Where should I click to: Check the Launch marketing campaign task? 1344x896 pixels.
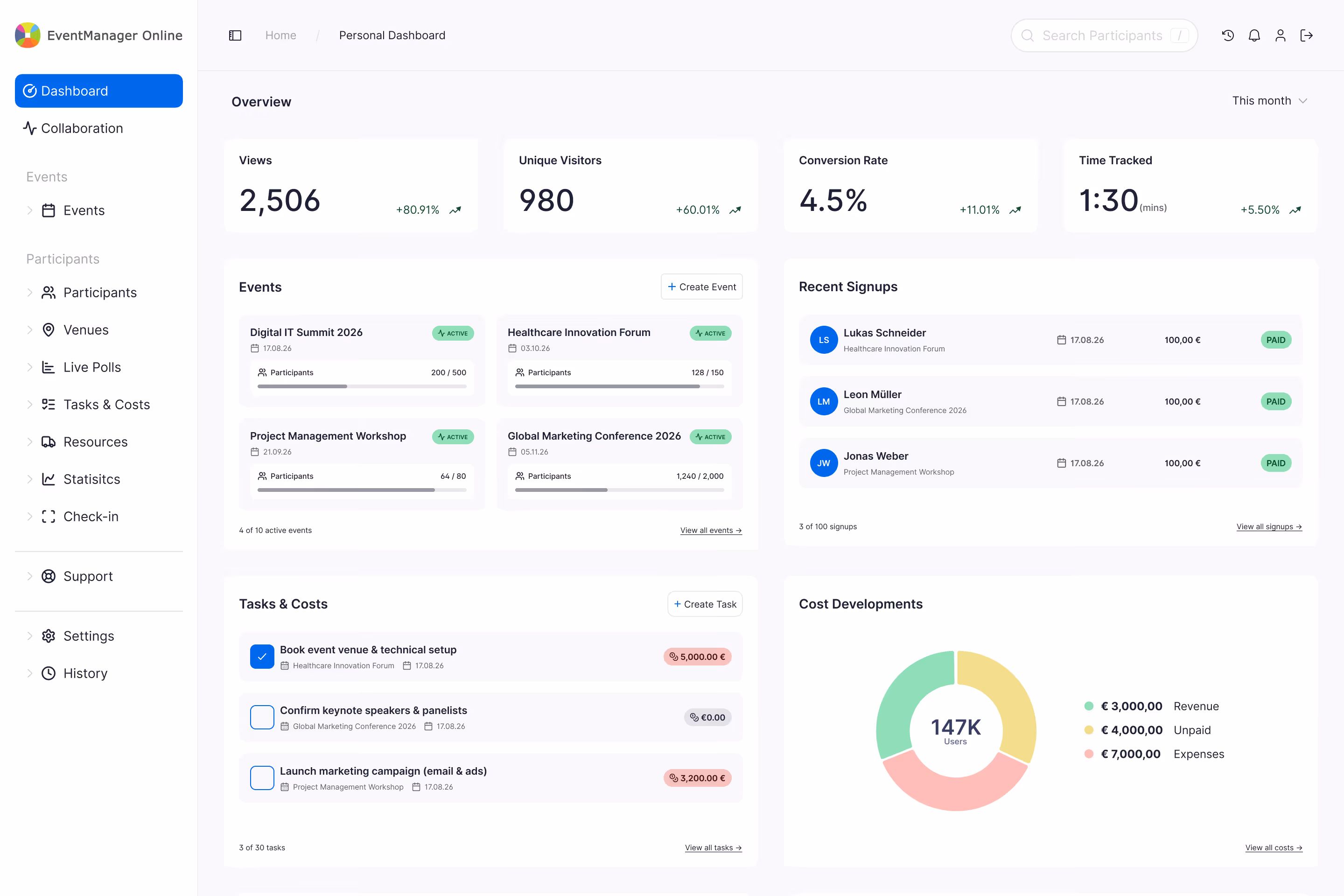coord(262,778)
